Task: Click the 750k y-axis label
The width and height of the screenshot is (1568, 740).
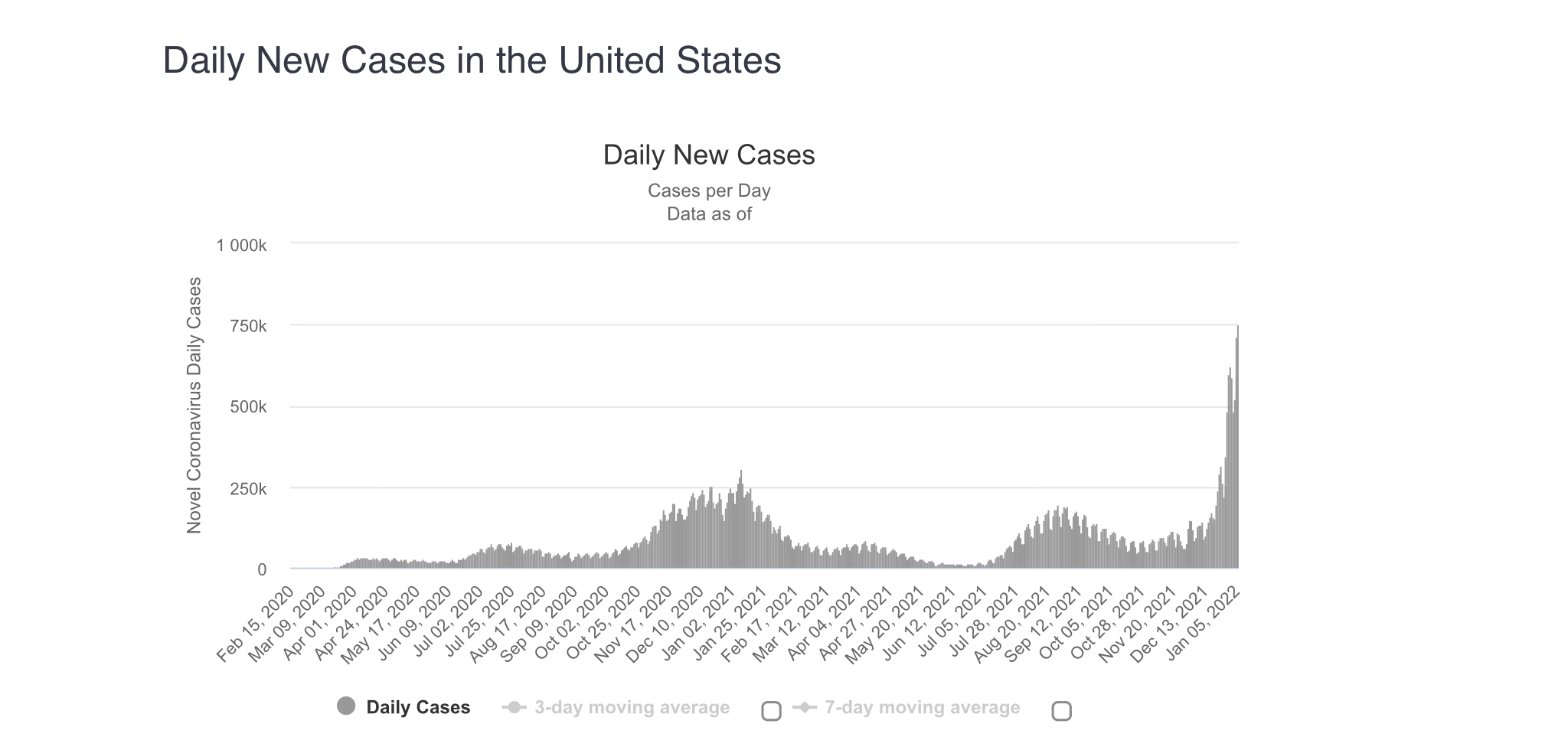Action: [248, 327]
